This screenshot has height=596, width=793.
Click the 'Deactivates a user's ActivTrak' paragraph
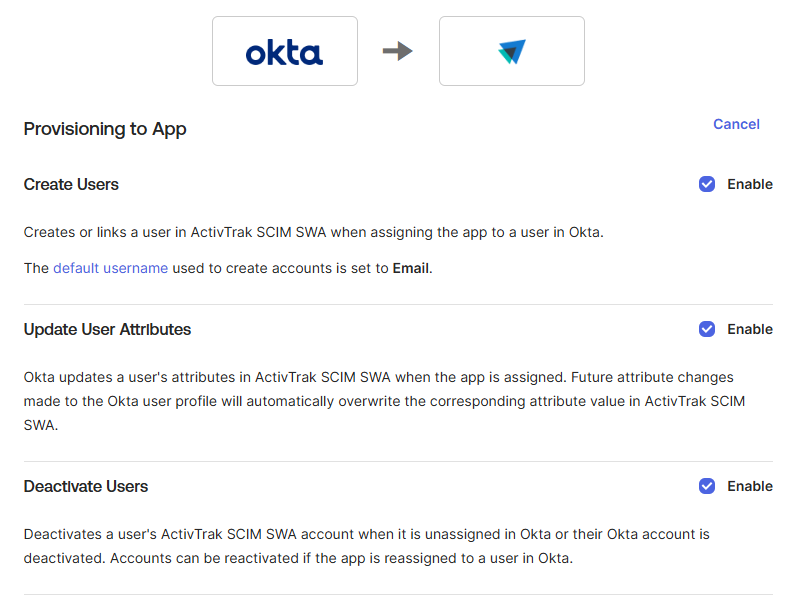(367, 546)
